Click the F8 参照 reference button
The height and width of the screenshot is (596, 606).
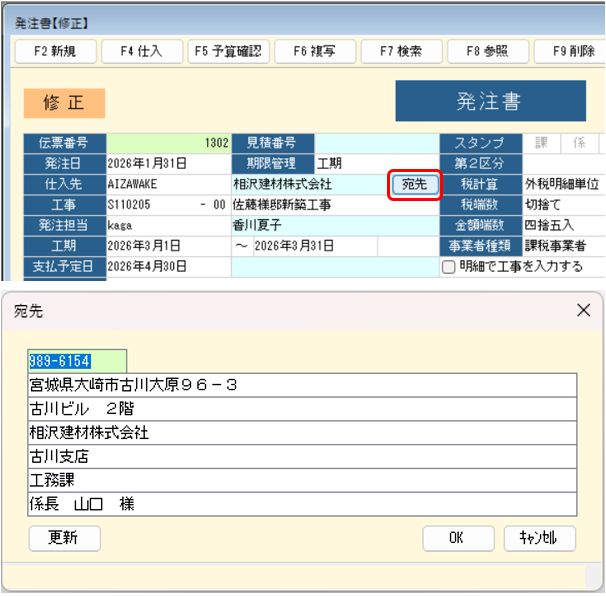[488, 51]
